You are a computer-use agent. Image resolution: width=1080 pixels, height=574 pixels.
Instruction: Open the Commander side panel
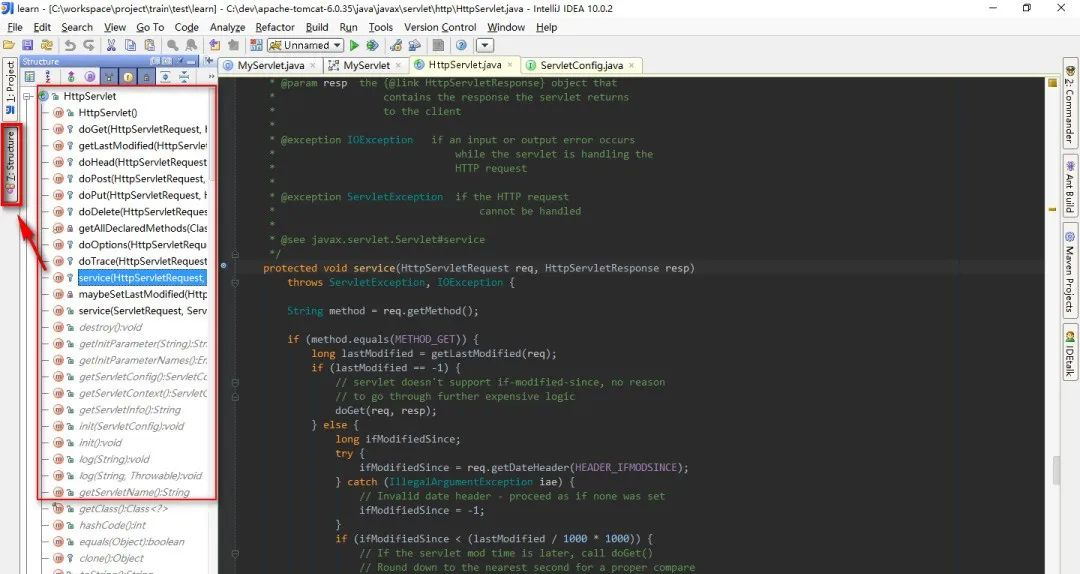[1070, 103]
